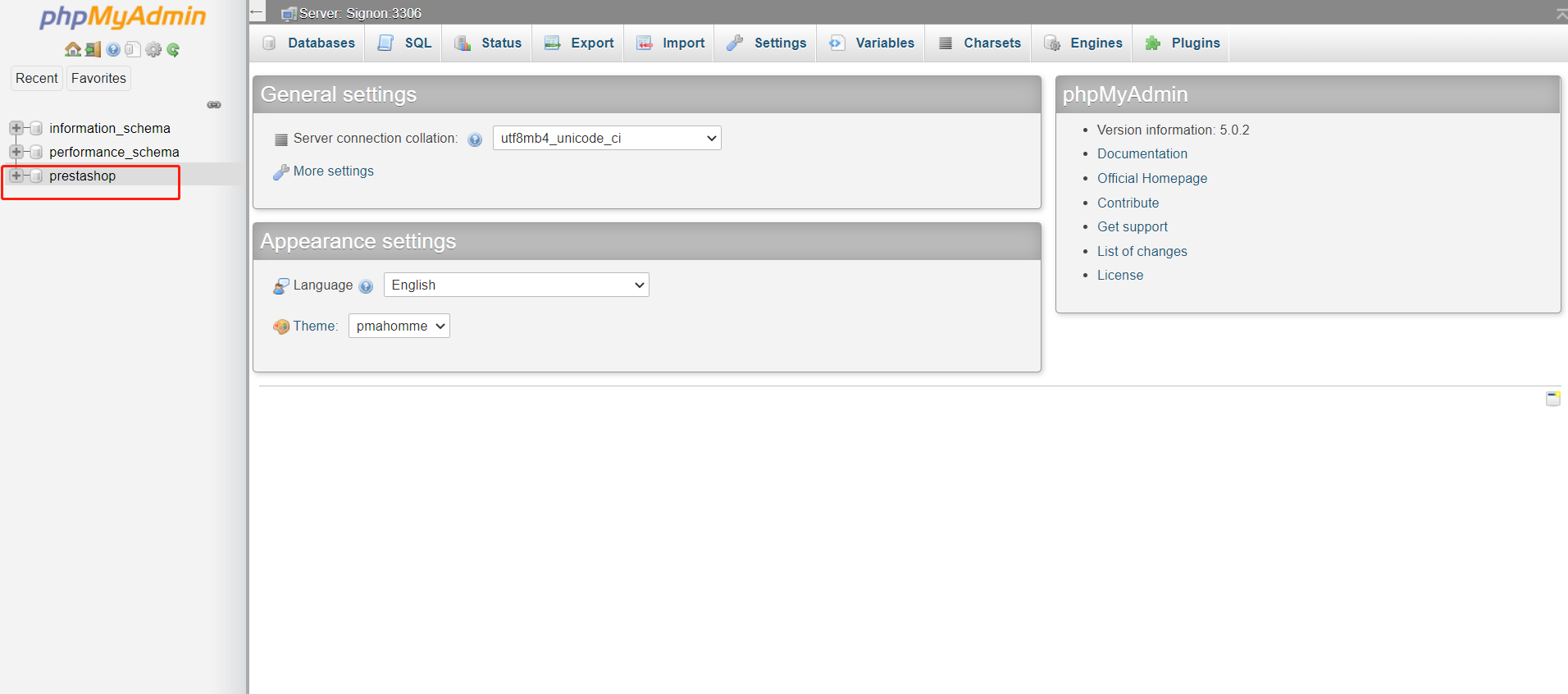Click the help icon next to Server connection collation
Screen dimensions: 1568x694
click(475, 139)
